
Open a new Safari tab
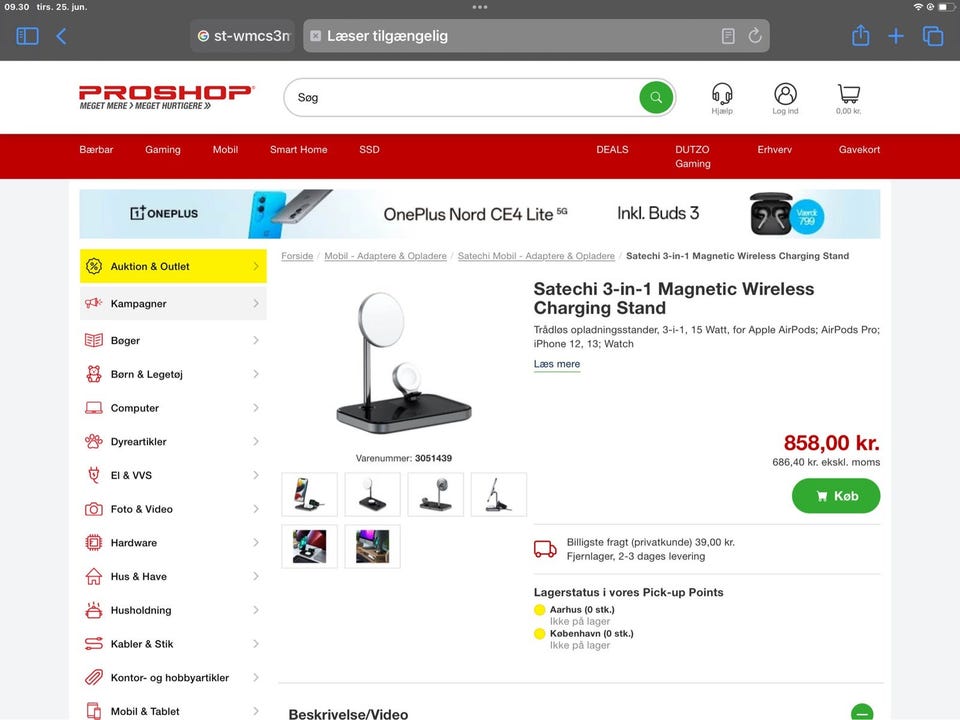(x=896, y=36)
